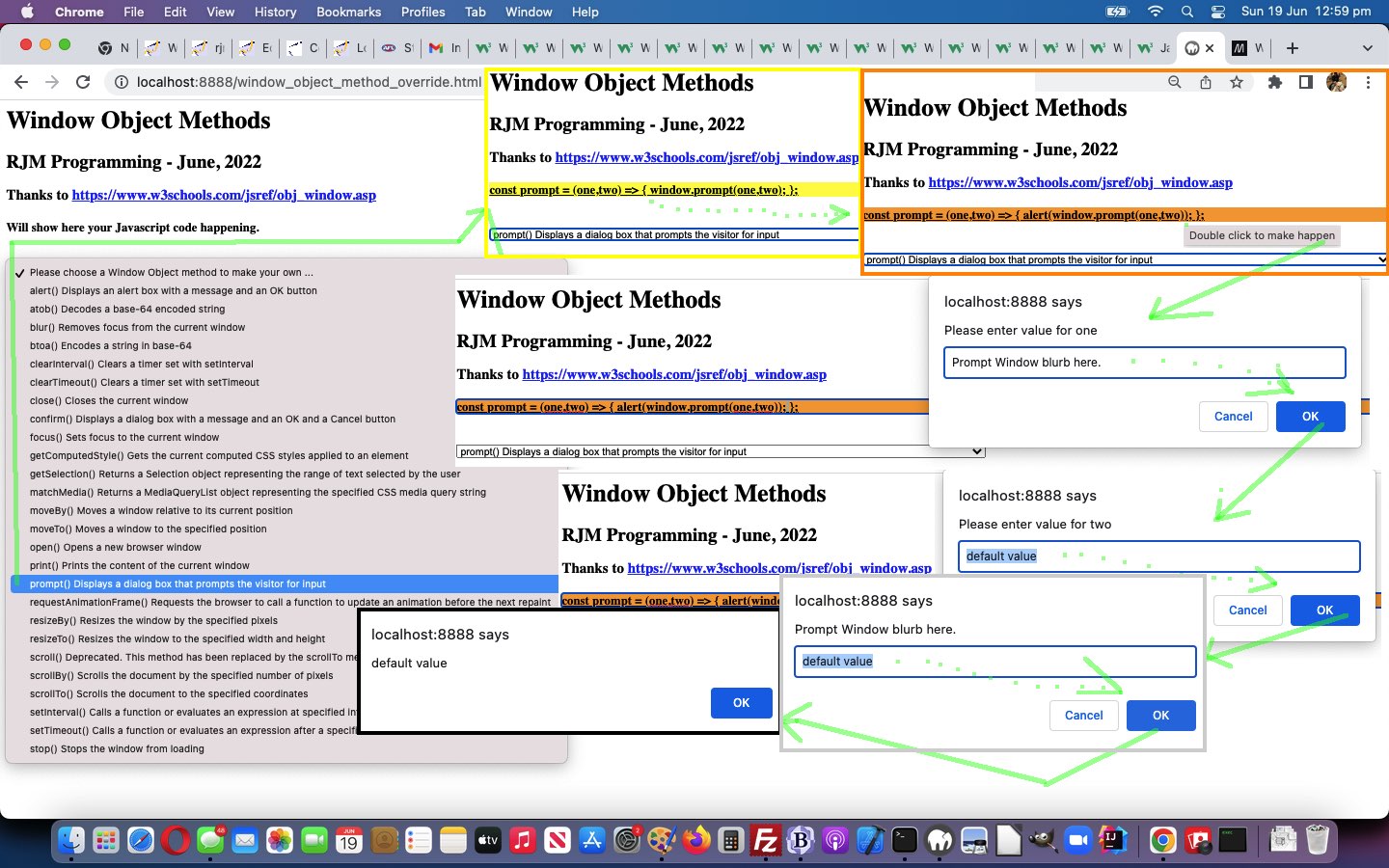Switch to the rightmost Chrome tab

click(1247, 47)
